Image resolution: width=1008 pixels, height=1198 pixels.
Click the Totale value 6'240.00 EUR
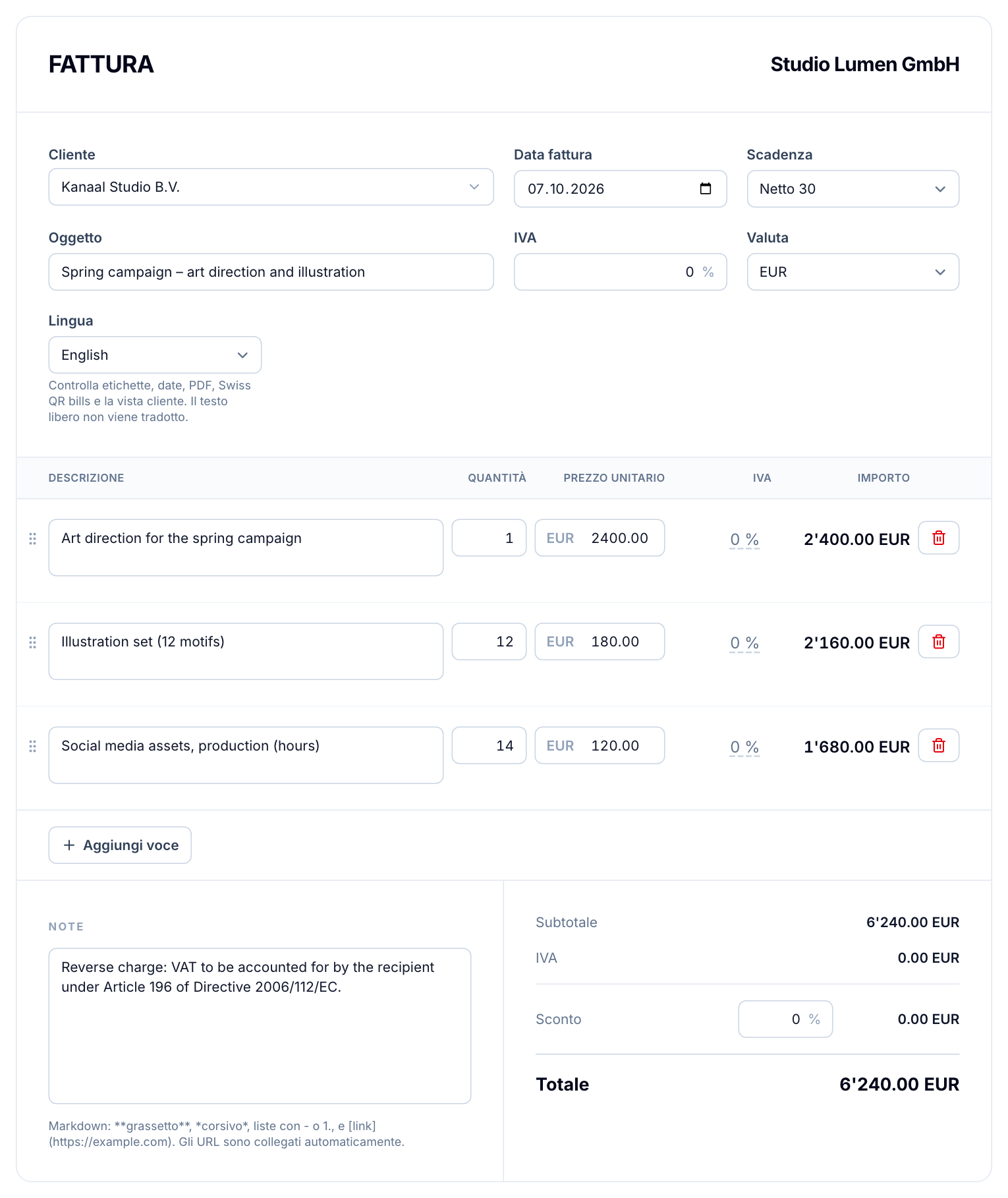tap(899, 1085)
